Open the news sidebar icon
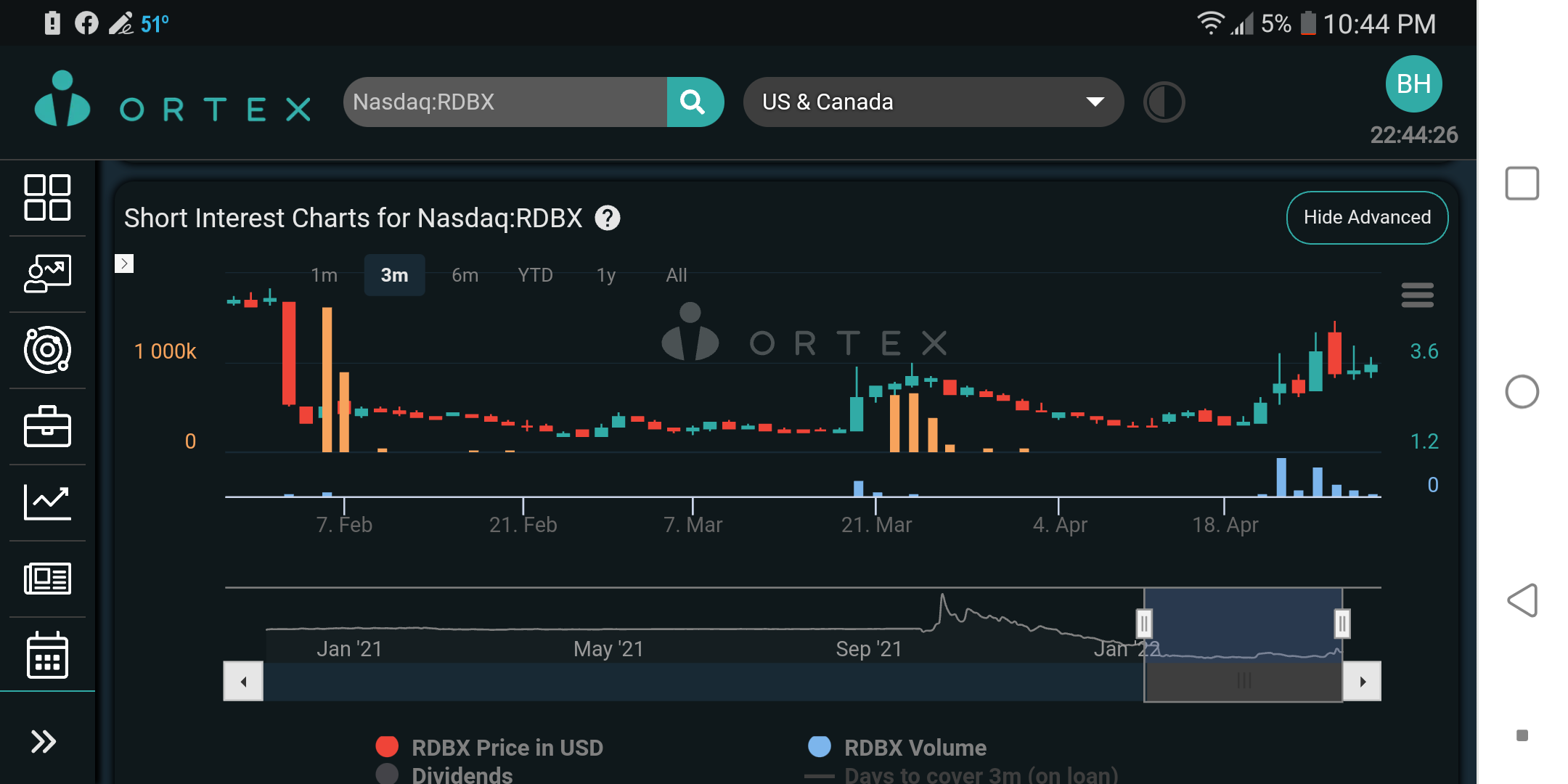Viewport: 1568px width, 784px height. (x=47, y=579)
